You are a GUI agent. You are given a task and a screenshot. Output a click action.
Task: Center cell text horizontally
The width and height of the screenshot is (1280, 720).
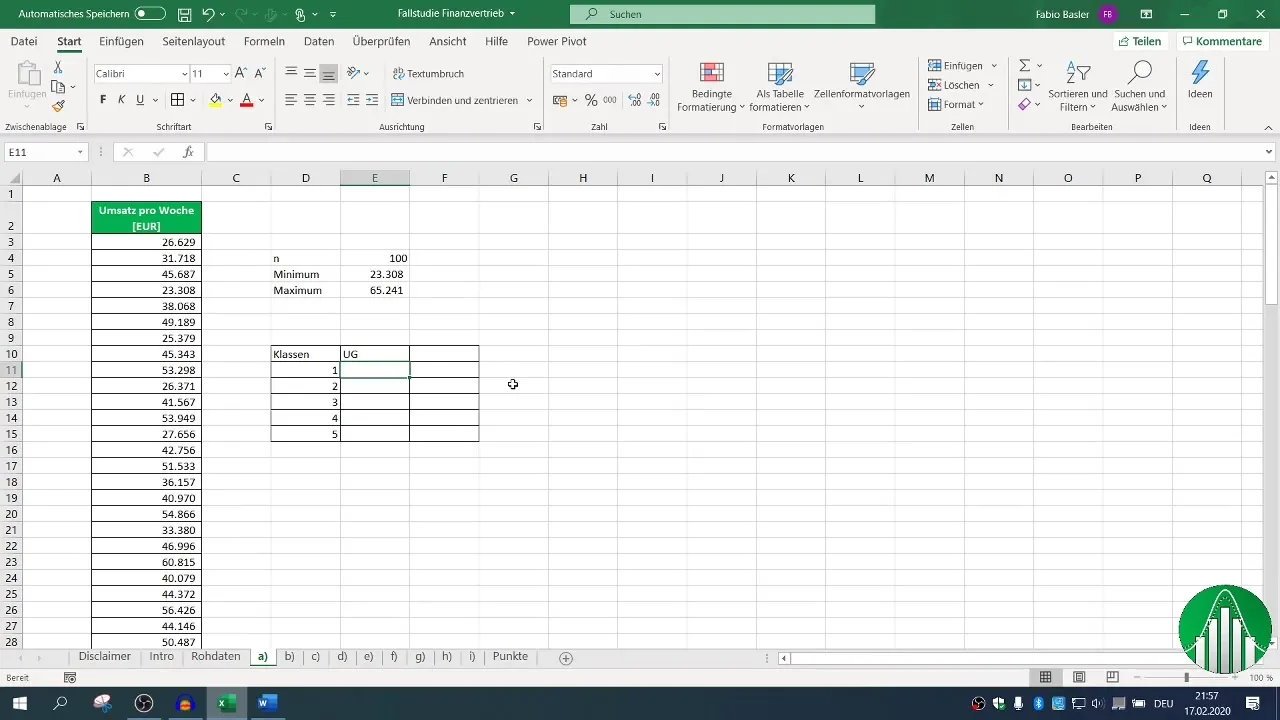[310, 100]
